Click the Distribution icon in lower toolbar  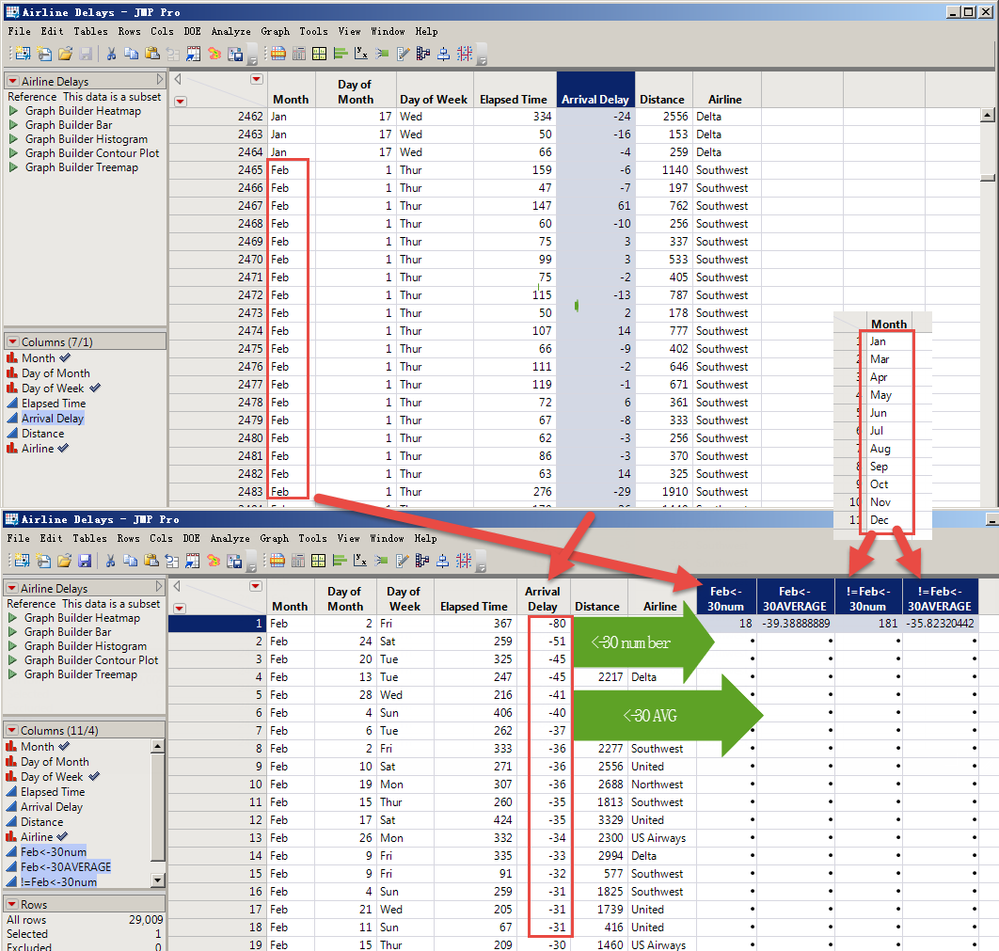[x=341, y=560]
